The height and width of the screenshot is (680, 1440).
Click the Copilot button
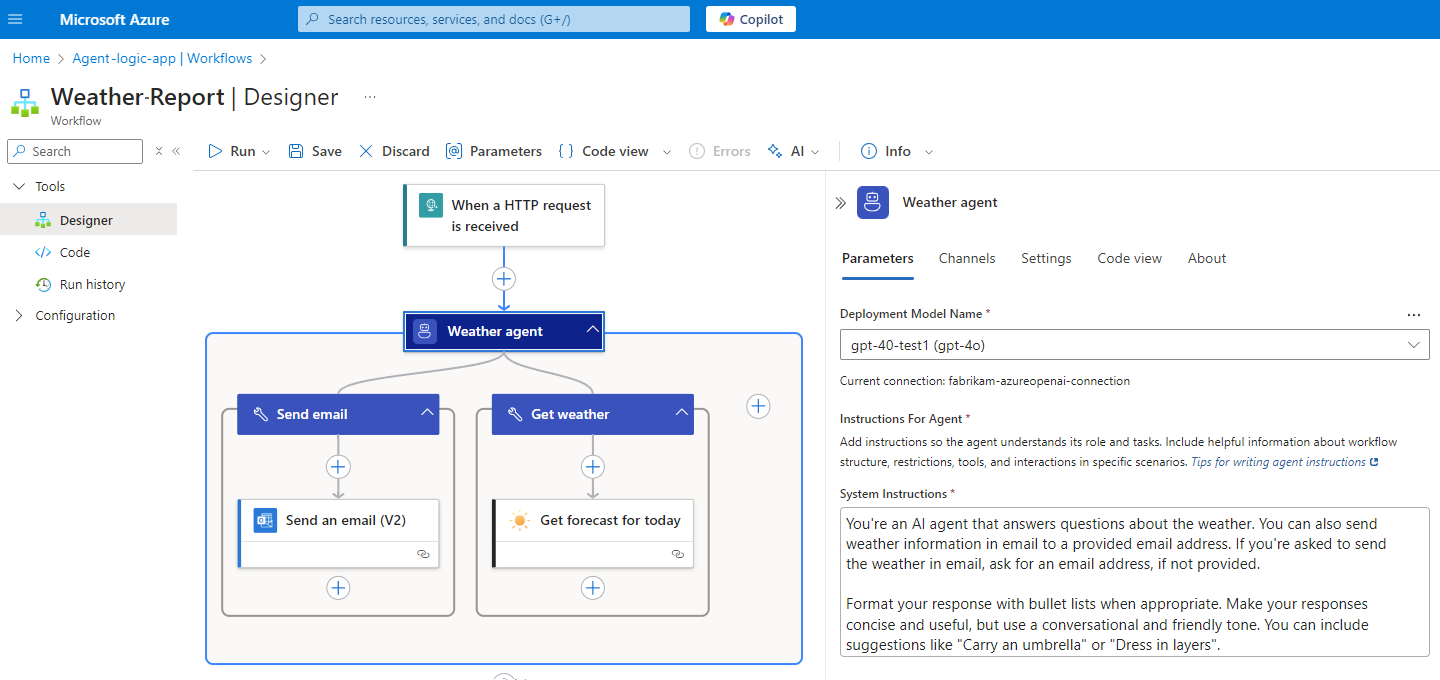click(x=751, y=19)
